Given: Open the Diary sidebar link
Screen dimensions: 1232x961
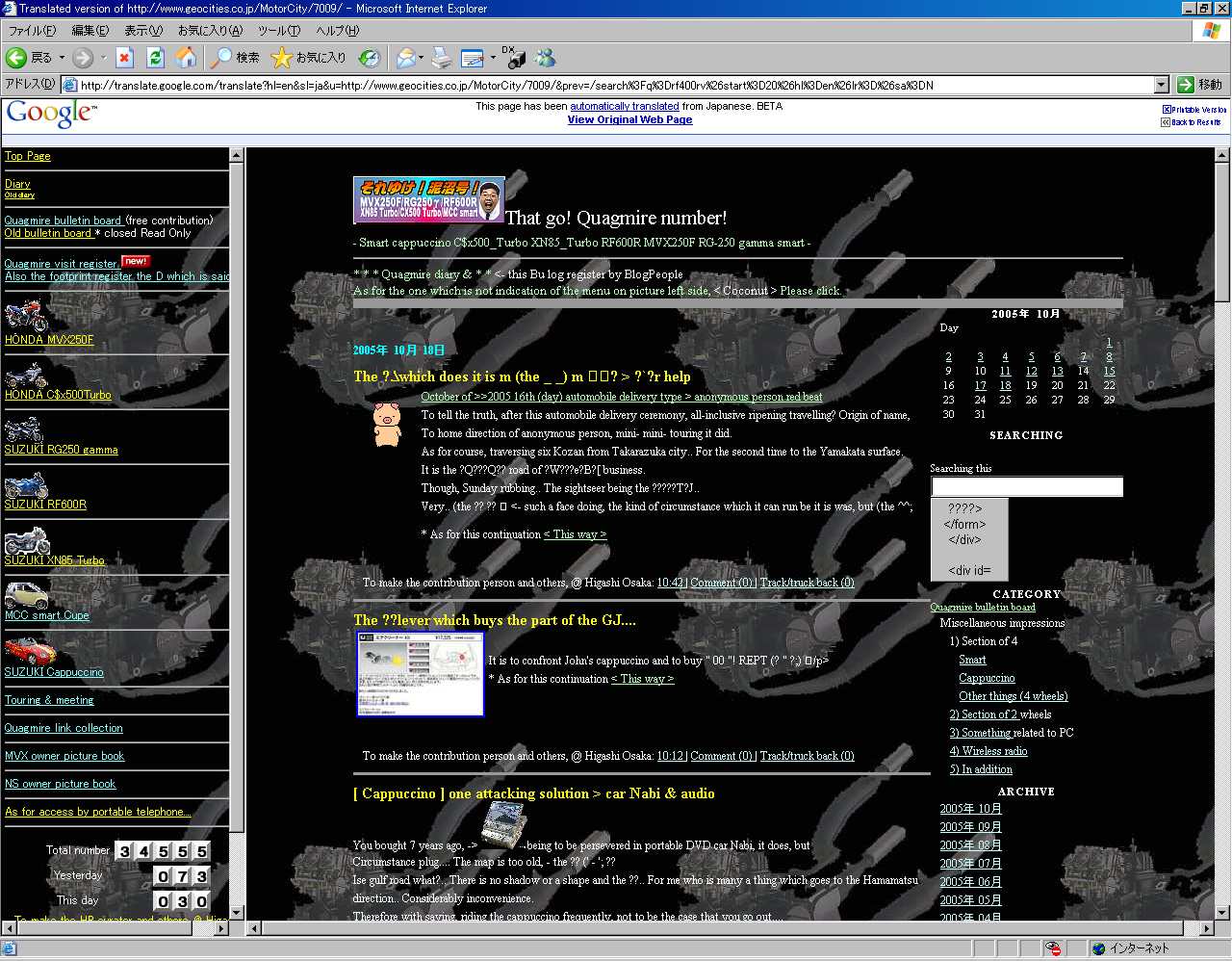Looking at the screenshot, I should (17, 184).
